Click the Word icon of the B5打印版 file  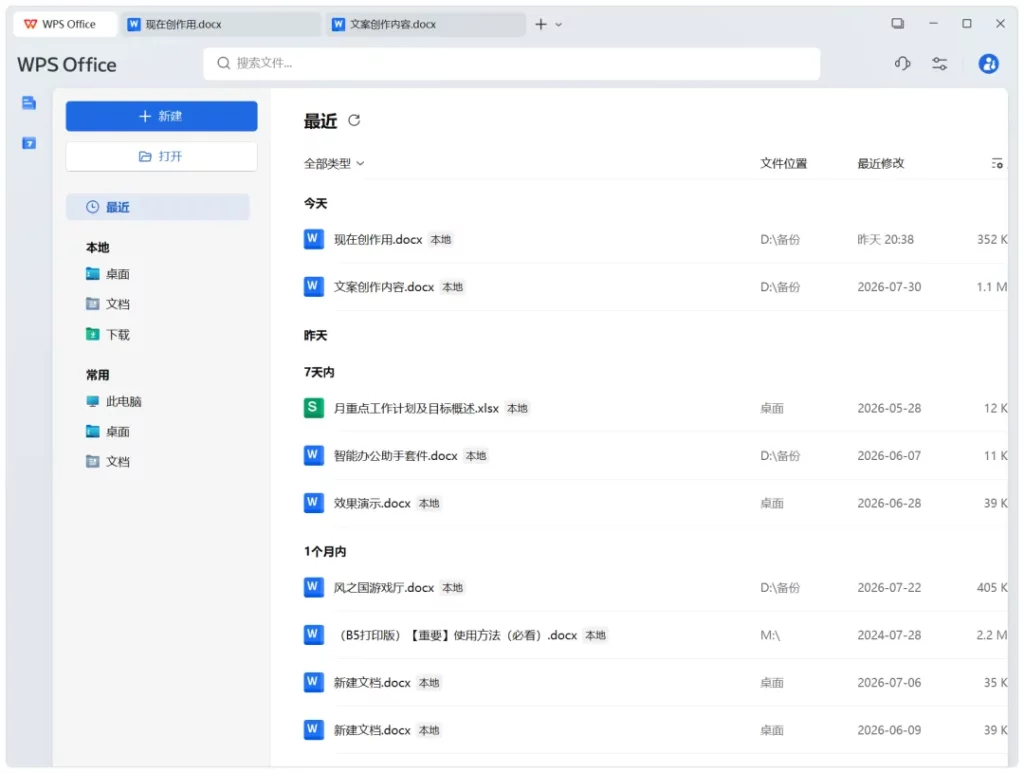click(313, 635)
